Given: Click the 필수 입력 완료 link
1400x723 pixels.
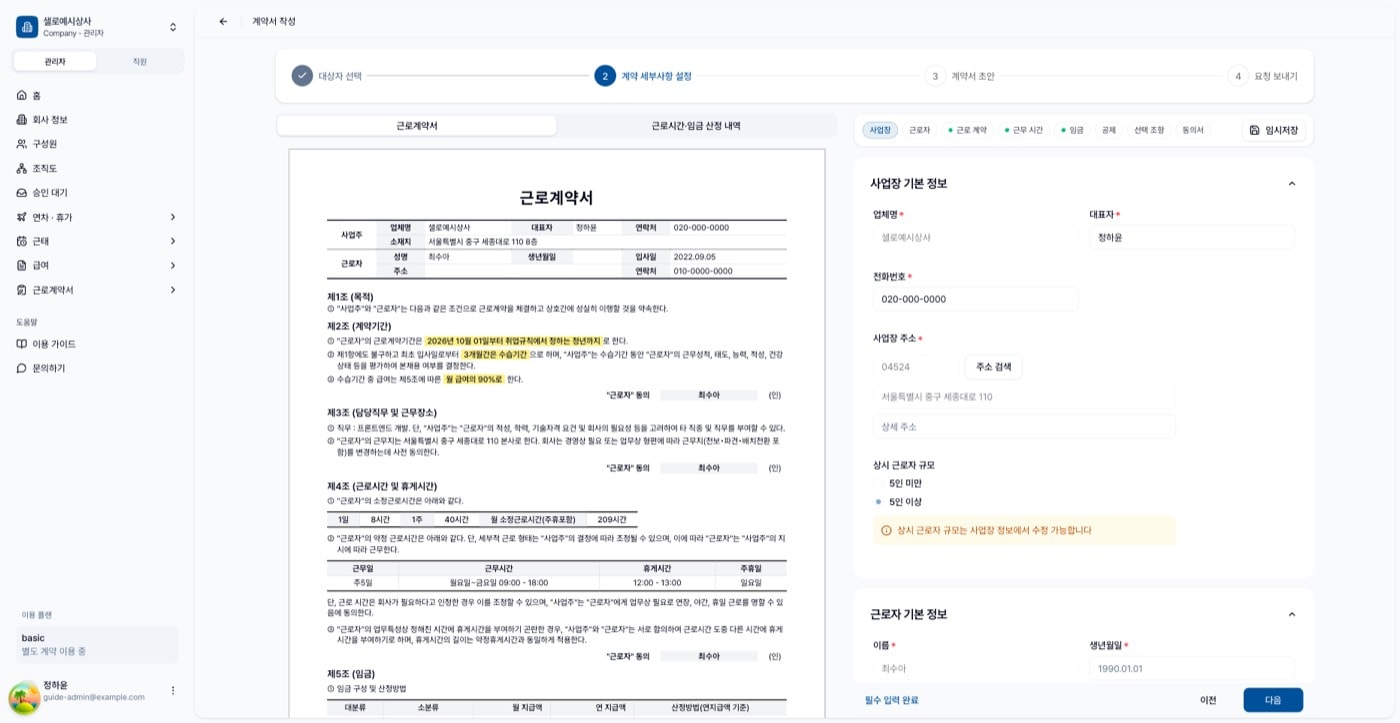Looking at the screenshot, I should tap(891, 700).
